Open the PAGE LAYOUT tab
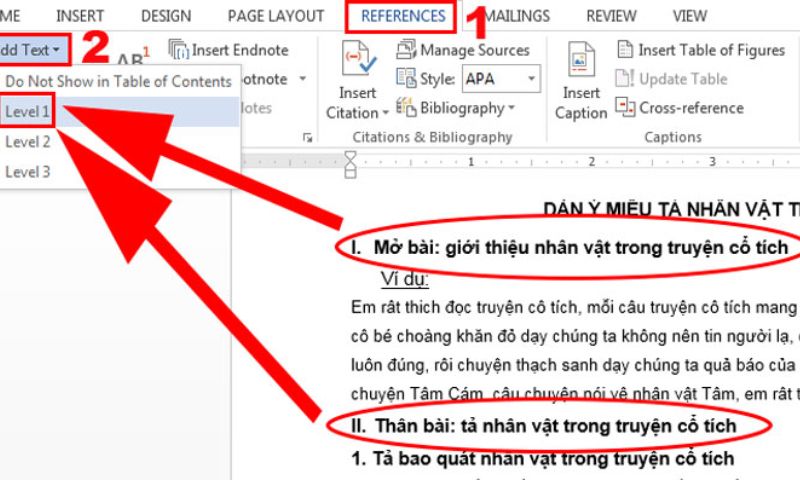800x480 pixels. pyautogui.click(x=276, y=16)
